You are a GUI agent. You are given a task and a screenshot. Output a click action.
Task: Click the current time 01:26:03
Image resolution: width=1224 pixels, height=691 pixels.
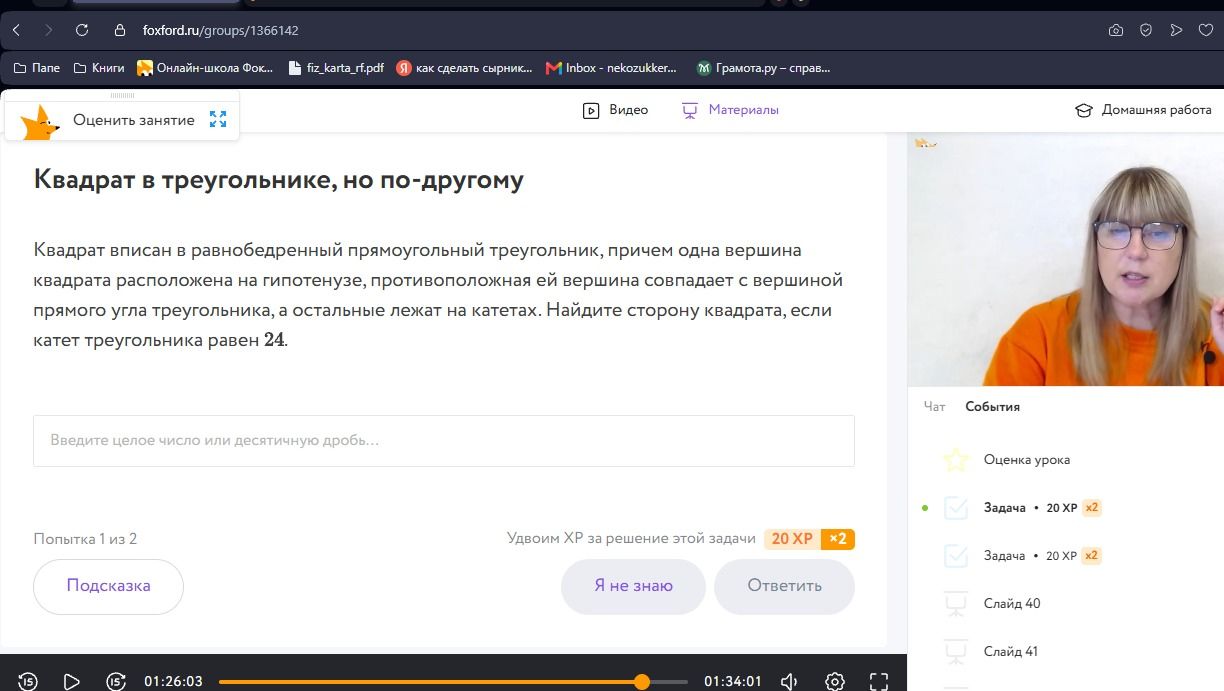point(173,681)
